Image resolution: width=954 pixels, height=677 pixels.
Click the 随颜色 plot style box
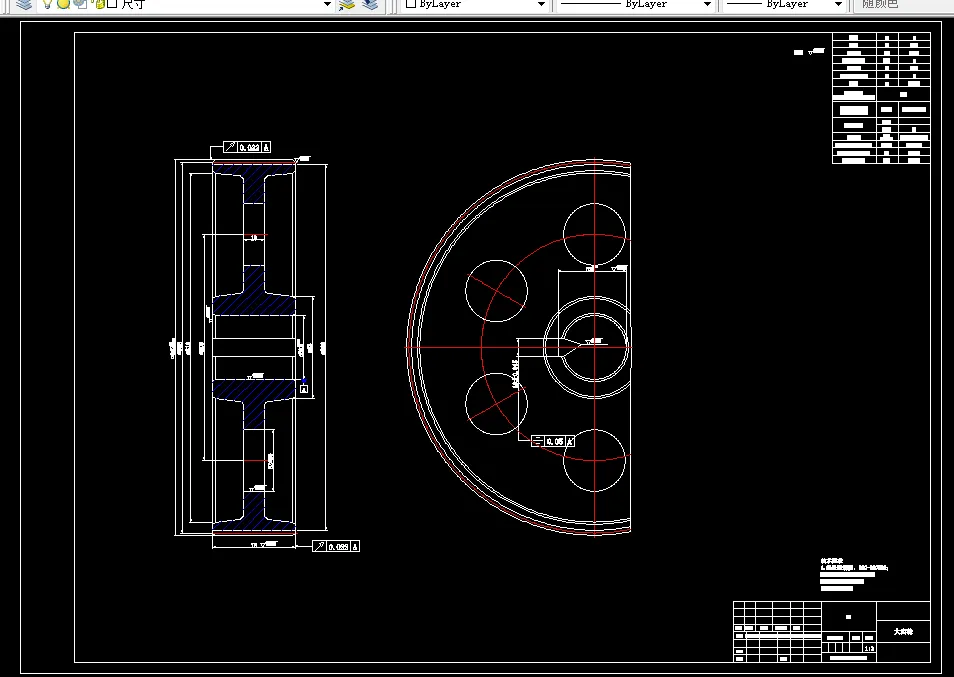(903, 4)
